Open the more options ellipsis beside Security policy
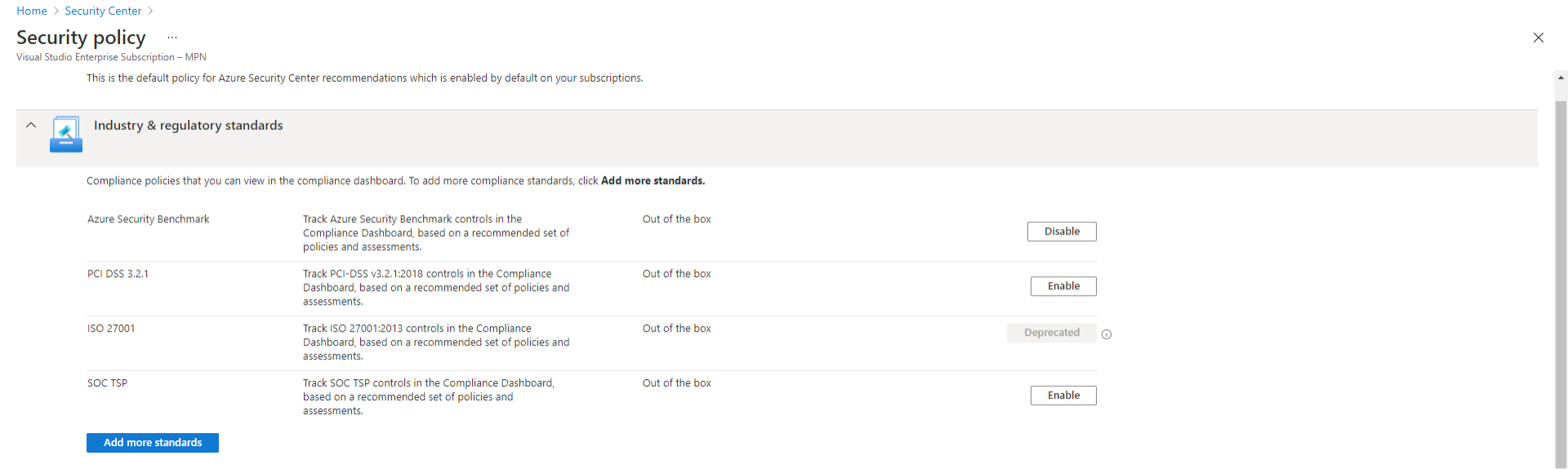1568x469 pixels. (x=172, y=38)
